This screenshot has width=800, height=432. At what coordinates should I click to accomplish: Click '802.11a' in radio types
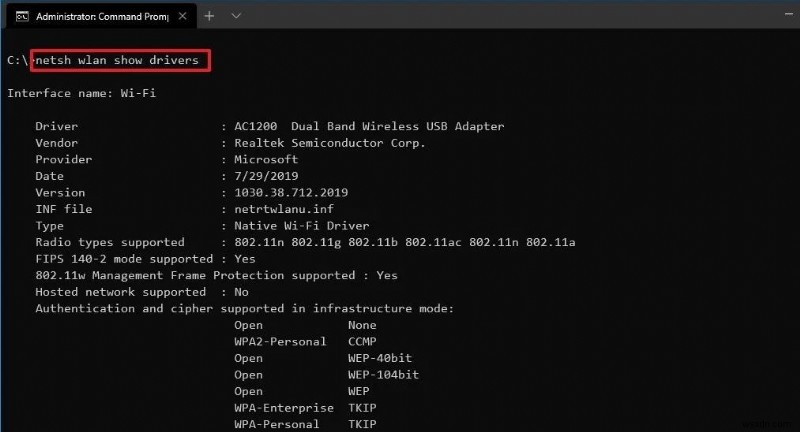pyautogui.click(x=551, y=242)
